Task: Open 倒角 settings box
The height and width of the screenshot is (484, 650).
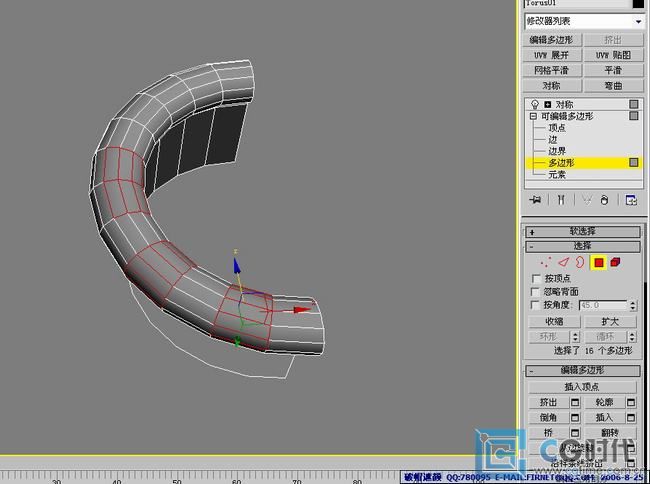Action: tap(575, 418)
